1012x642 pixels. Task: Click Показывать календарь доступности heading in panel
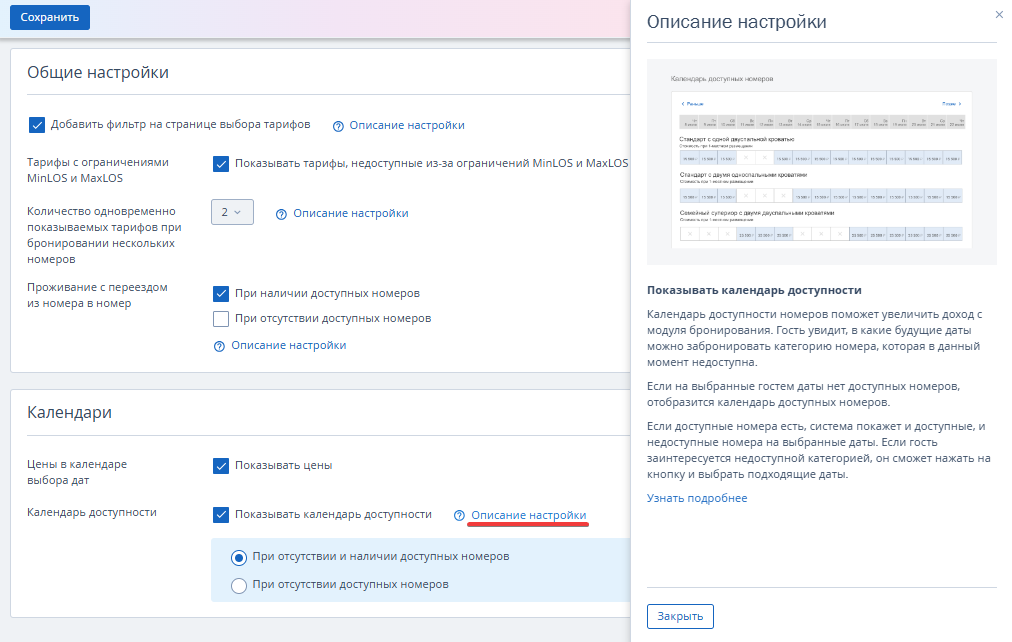point(754,290)
